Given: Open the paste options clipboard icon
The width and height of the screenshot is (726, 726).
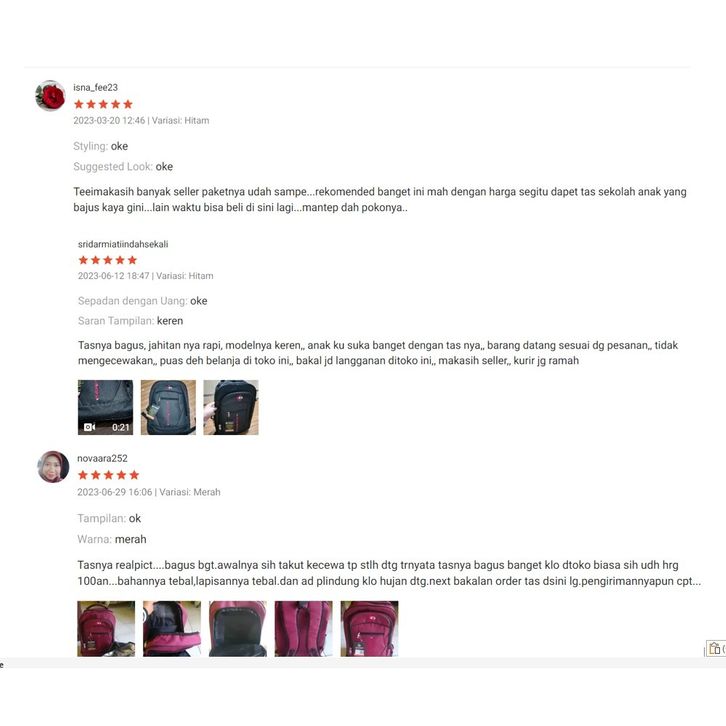Looking at the screenshot, I should coord(715,648).
